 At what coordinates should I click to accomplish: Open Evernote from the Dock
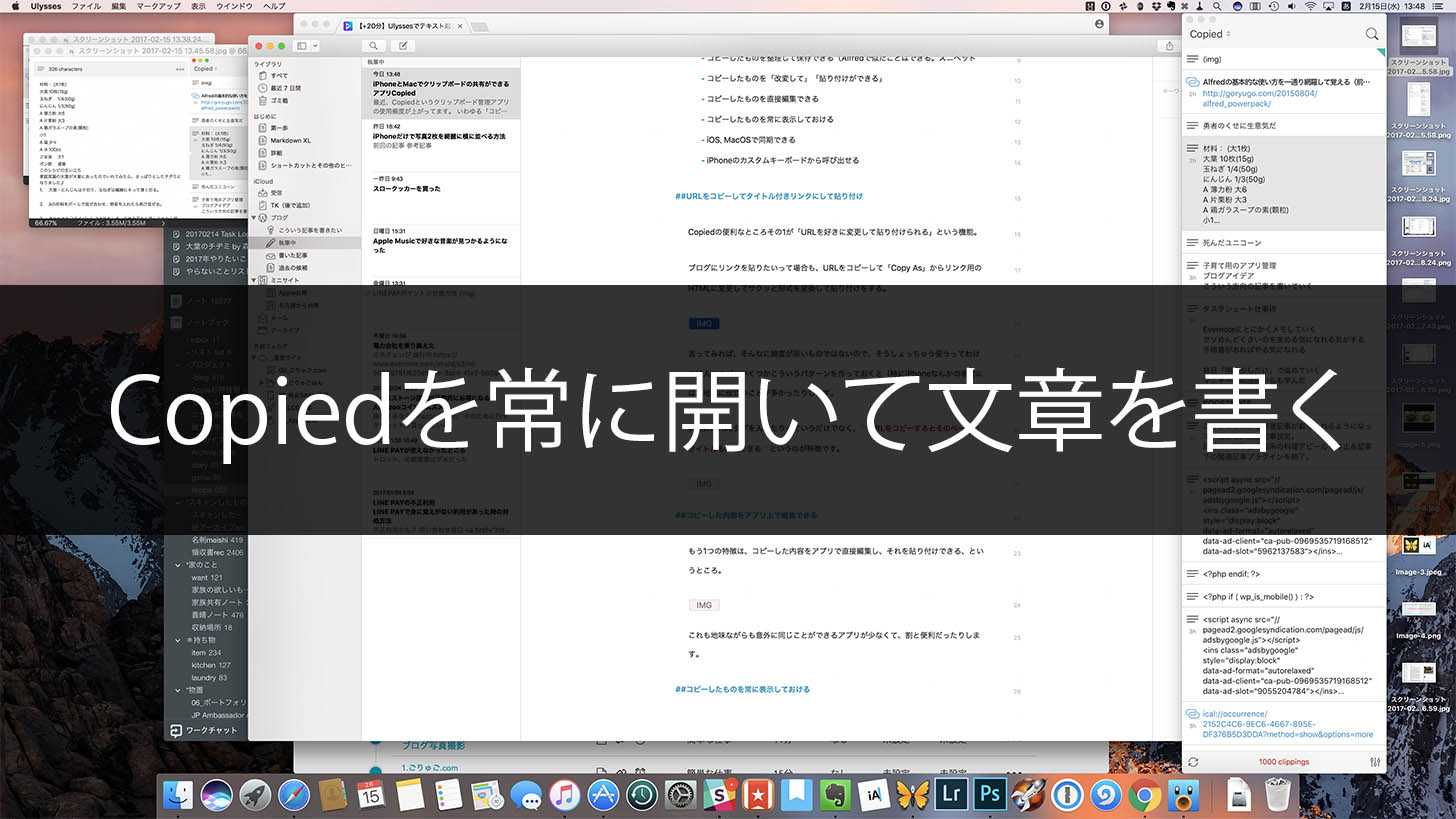[834, 795]
